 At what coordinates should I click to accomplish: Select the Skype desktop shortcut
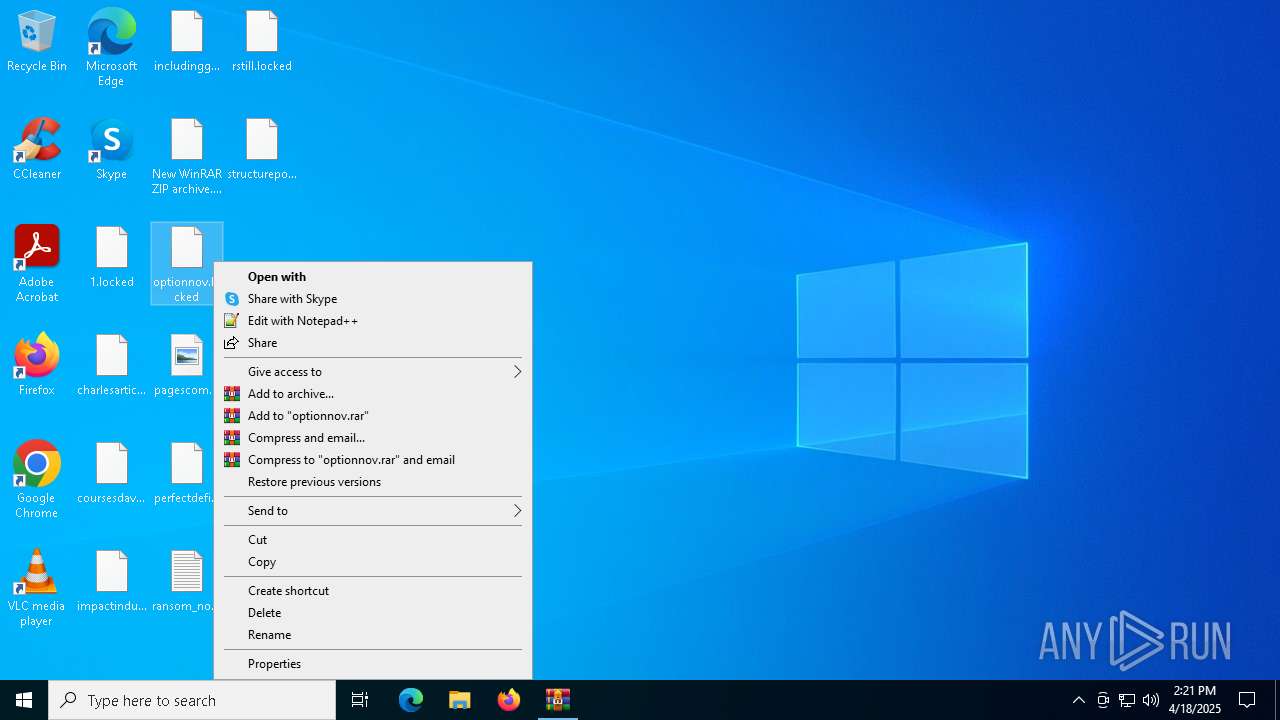click(111, 150)
